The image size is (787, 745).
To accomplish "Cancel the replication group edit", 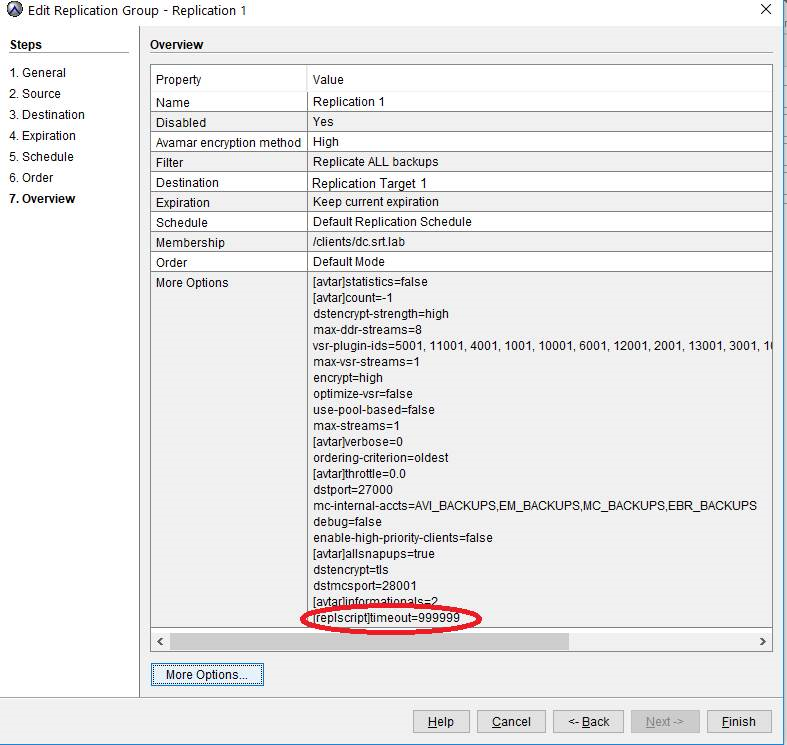I will point(511,721).
